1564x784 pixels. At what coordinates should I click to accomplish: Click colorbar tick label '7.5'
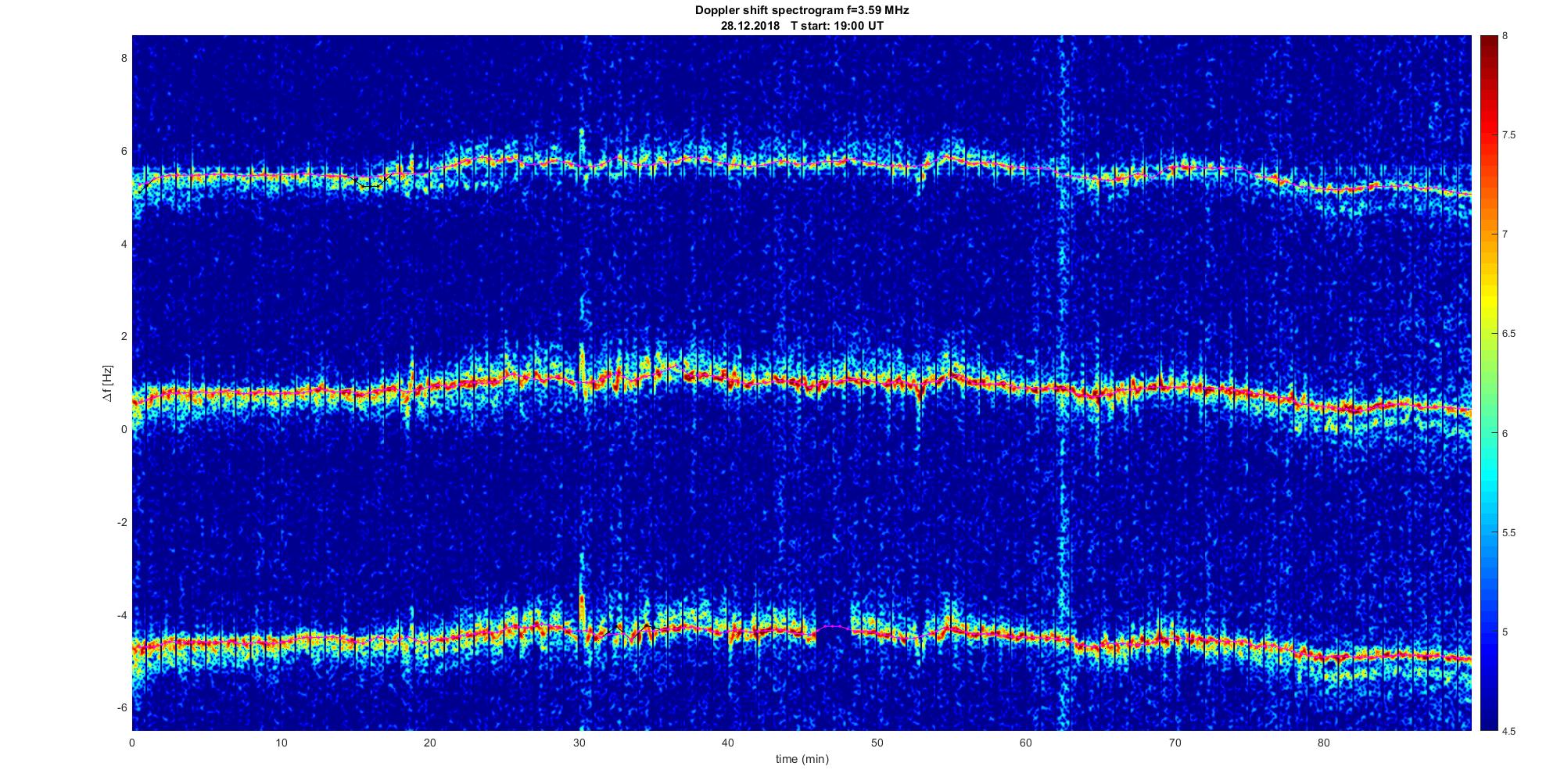point(1509,135)
